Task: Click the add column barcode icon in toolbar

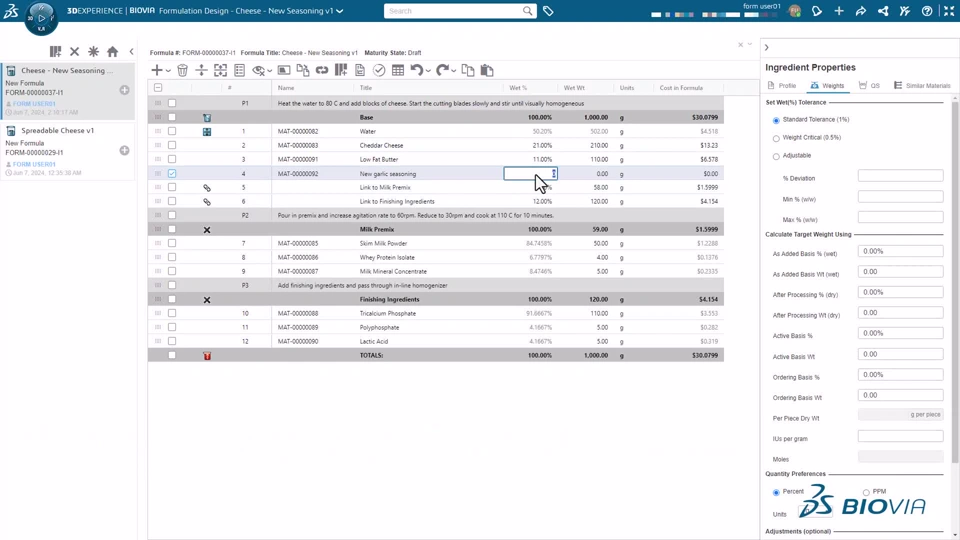Action: (x=341, y=70)
